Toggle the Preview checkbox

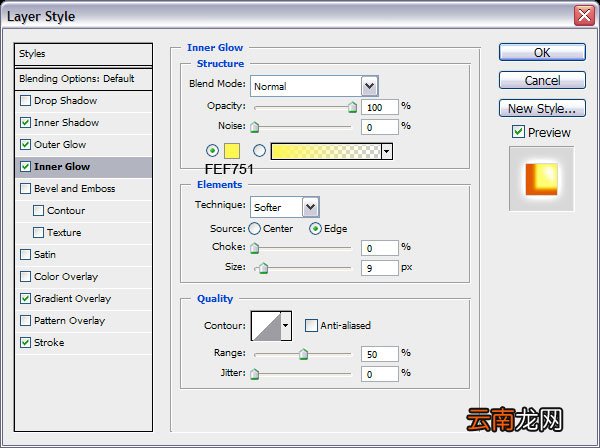[518, 132]
